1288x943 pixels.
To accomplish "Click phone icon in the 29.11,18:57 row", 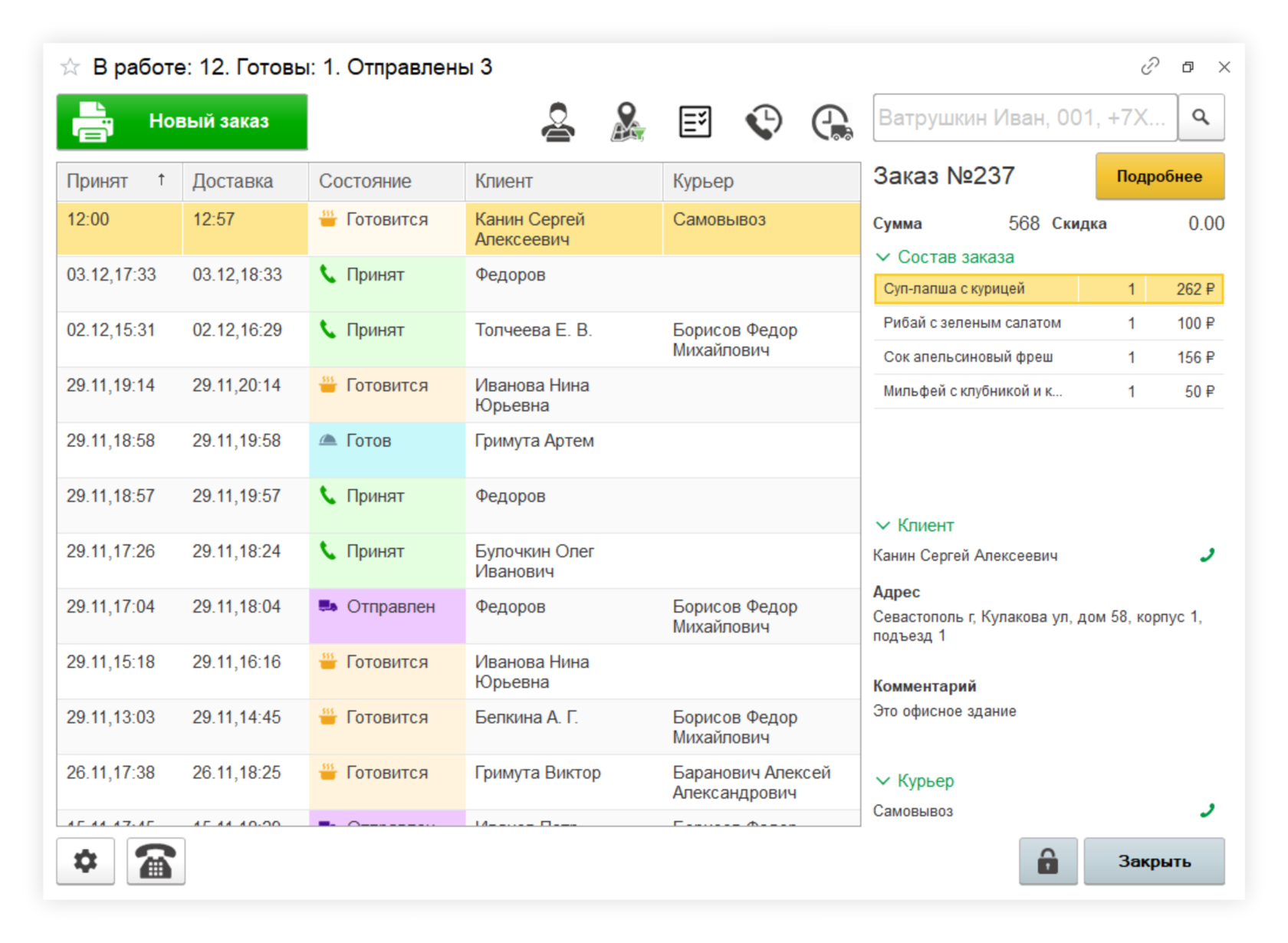I will click(x=328, y=496).
